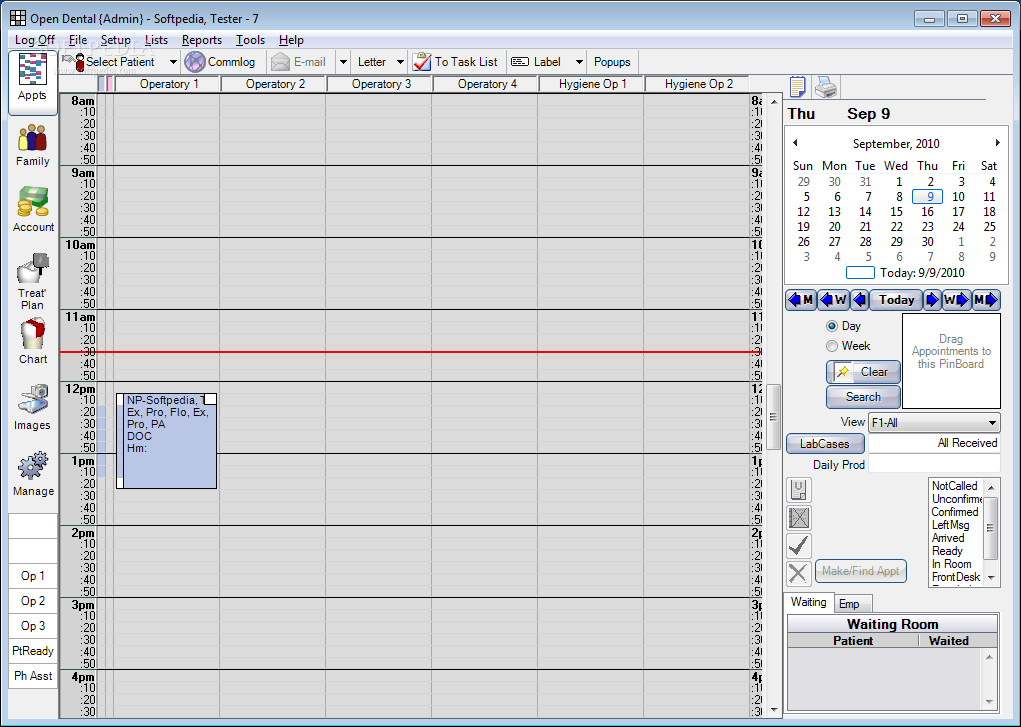Image resolution: width=1021 pixels, height=727 pixels.
Task: Open the Manage module
Action: pyautogui.click(x=33, y=474)
